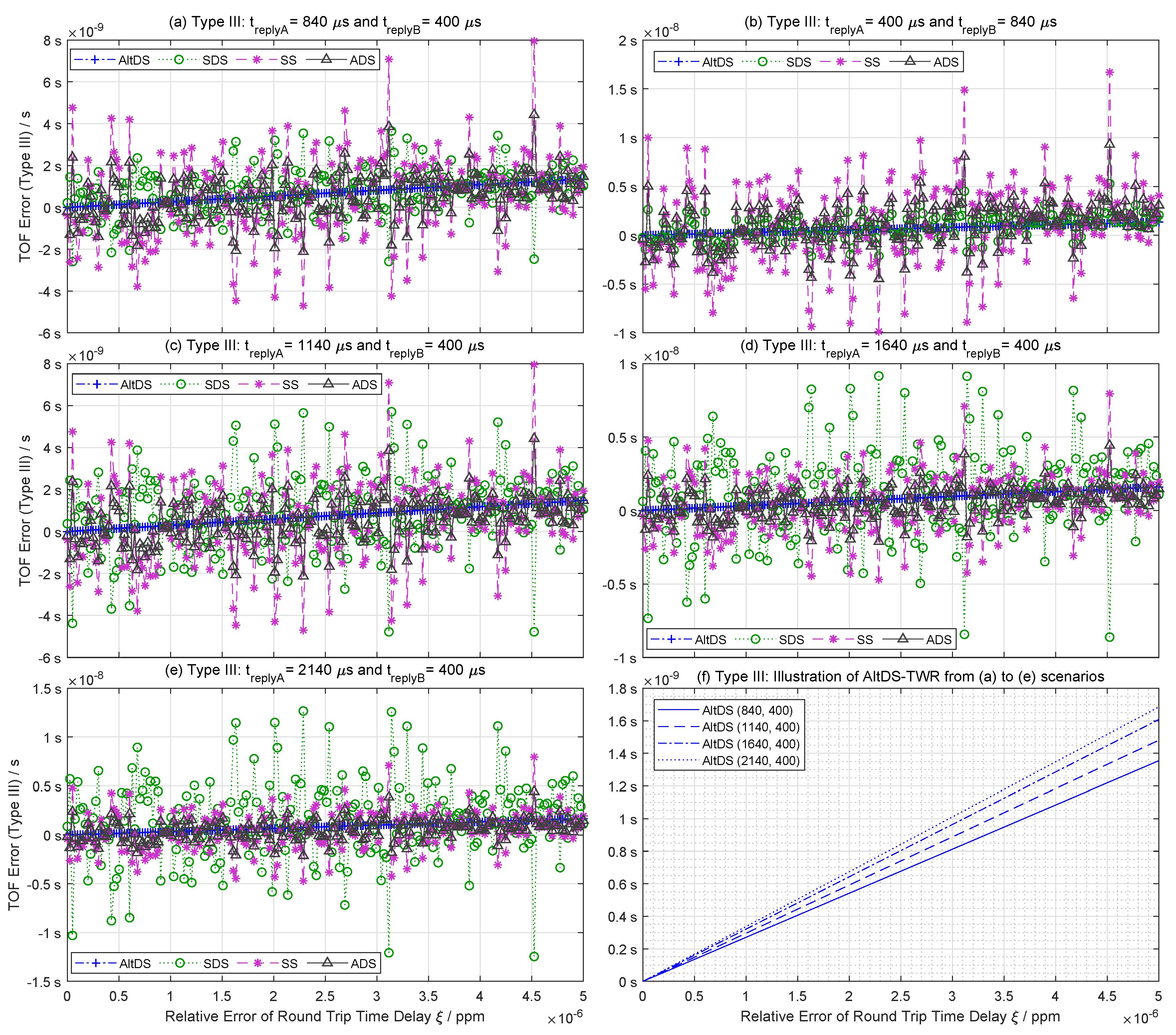Click AltDS in plot (d) bottom legend
The height and width of the screenshot is (1035, 1176).
click(689, 639)
